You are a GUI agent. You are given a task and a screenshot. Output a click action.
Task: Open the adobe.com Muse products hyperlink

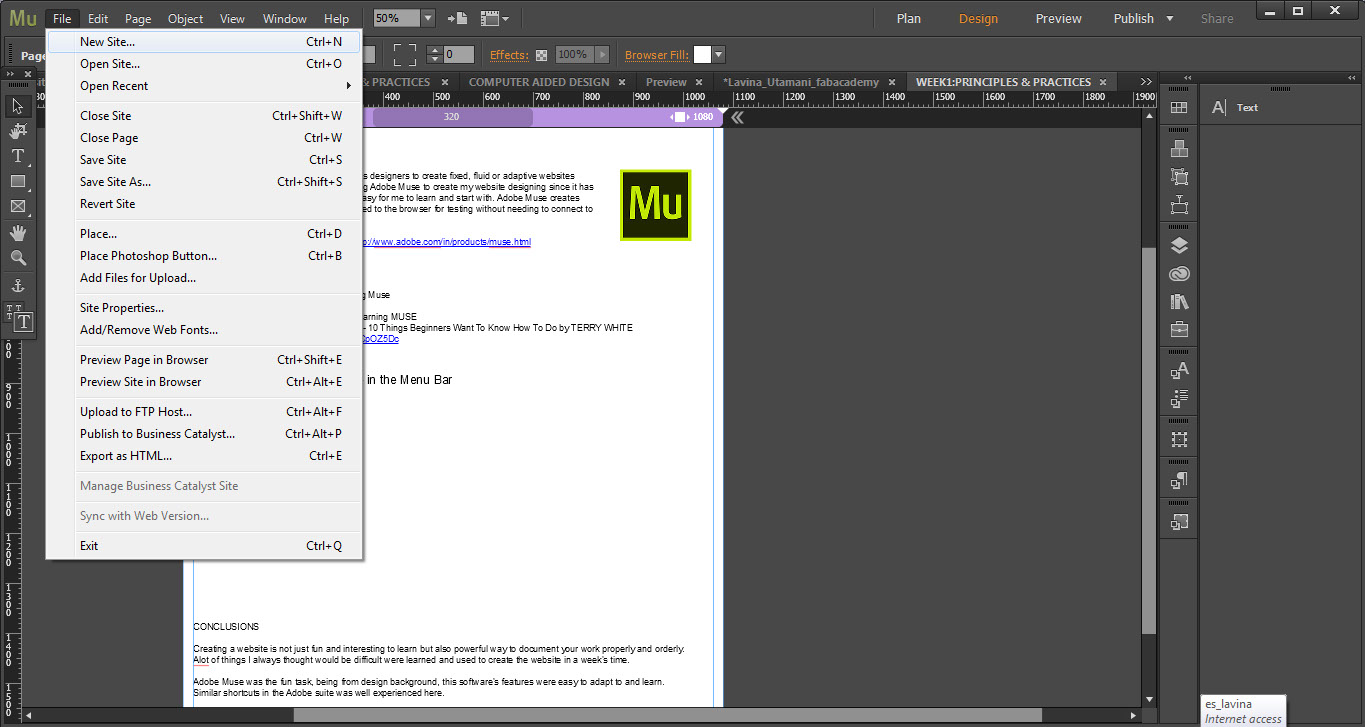[x=446, y=242]
